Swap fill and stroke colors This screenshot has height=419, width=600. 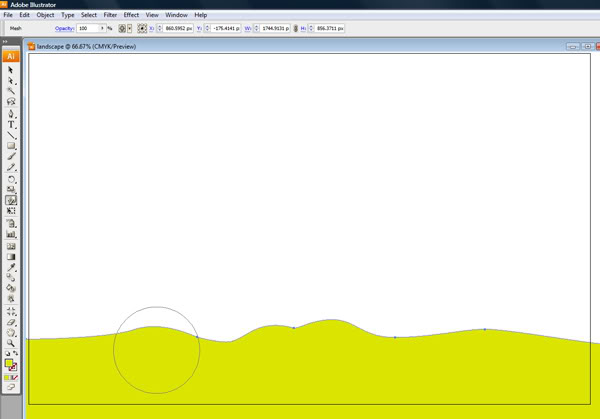pos(15,353)
